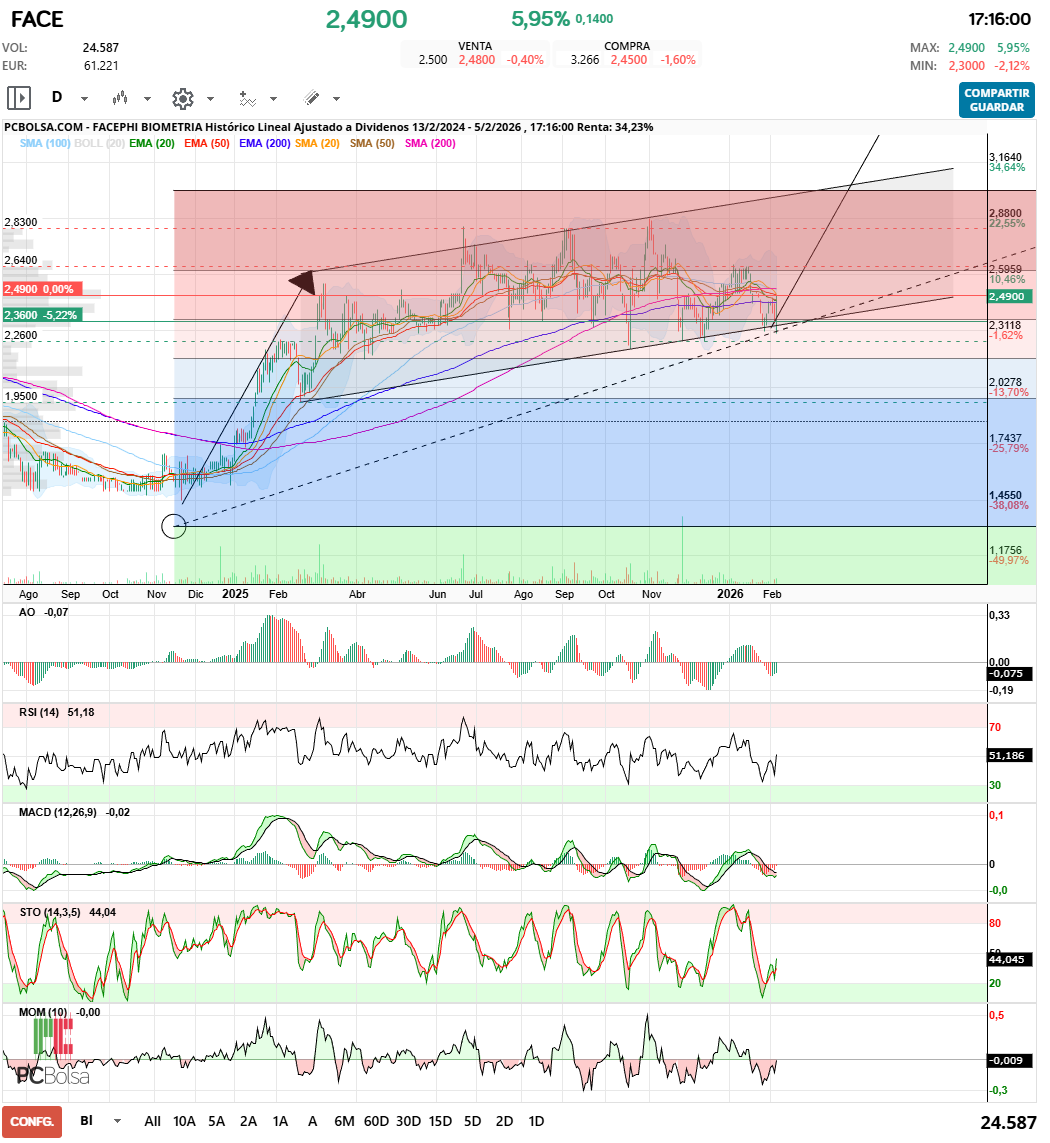This screenshot has height=1143, width=1050.
Task: Expand the drawing tools dropdown arrow
Action: [335, 98]
